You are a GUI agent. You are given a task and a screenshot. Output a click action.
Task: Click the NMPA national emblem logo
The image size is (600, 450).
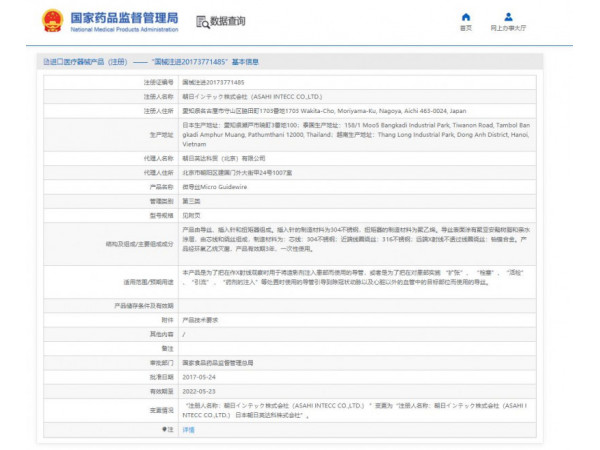coord(51,21)
